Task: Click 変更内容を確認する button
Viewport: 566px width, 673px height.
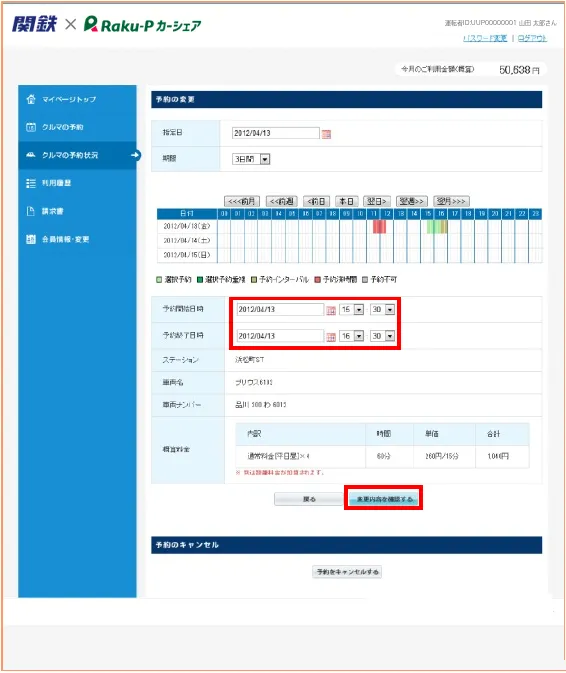Action: (x=384, y=499)
